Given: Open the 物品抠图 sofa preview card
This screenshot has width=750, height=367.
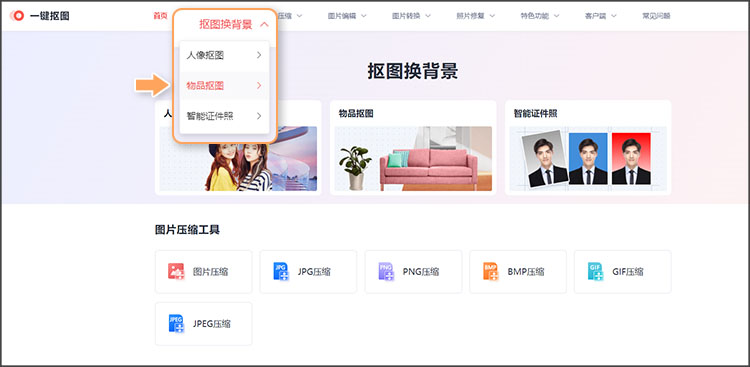Looking at the screenshot, I should click(x=413, y=147).
